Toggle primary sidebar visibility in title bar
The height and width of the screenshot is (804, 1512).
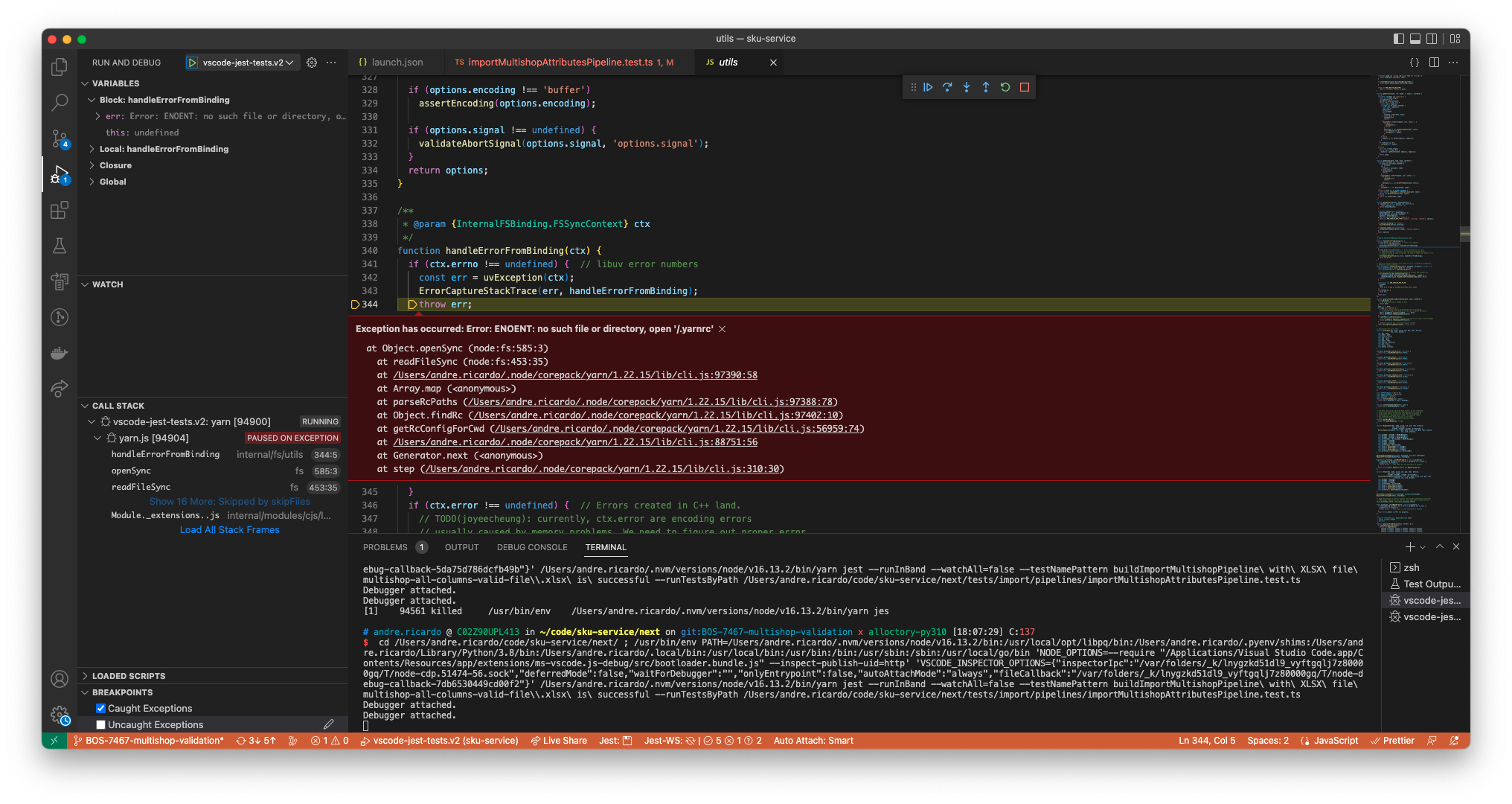click(x=1398, y=39)
